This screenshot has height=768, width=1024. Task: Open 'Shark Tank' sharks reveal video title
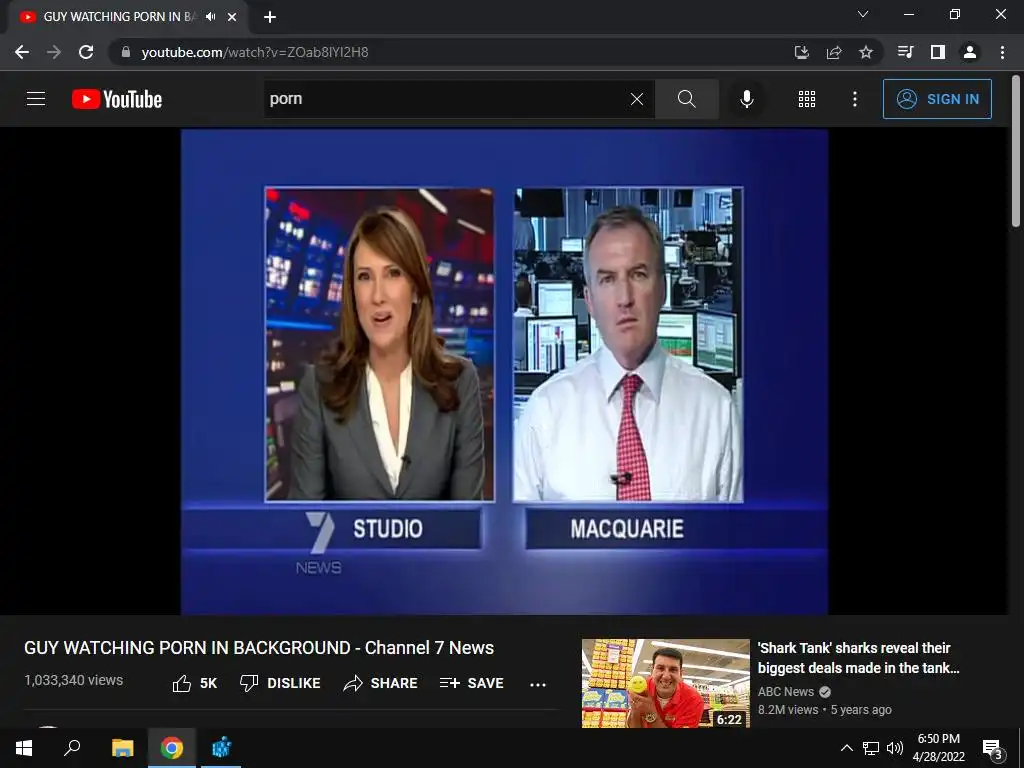858,658
